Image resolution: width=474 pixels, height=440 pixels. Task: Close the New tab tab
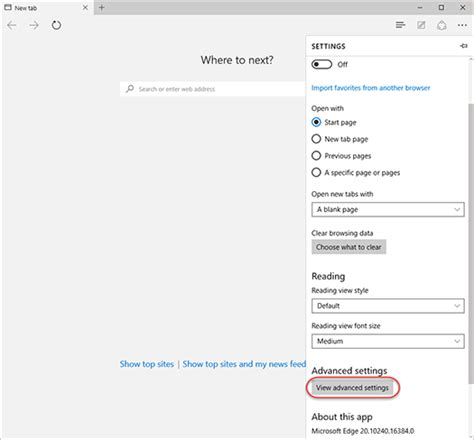coord(85,7)
